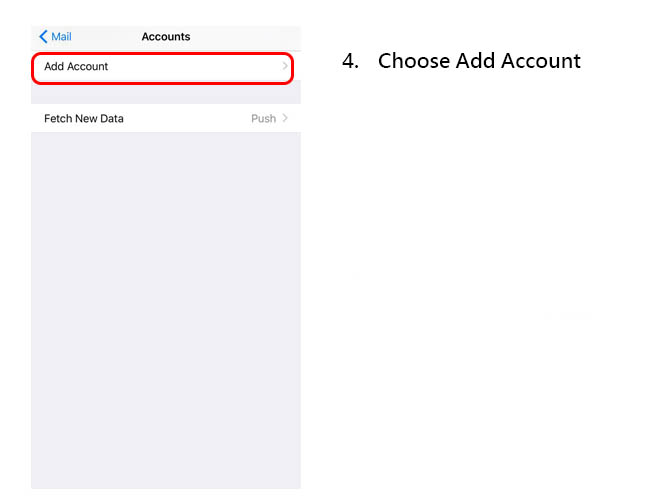Tap the 'Fetch New Data' text label
647x500 pixels.
click(84, 119)
